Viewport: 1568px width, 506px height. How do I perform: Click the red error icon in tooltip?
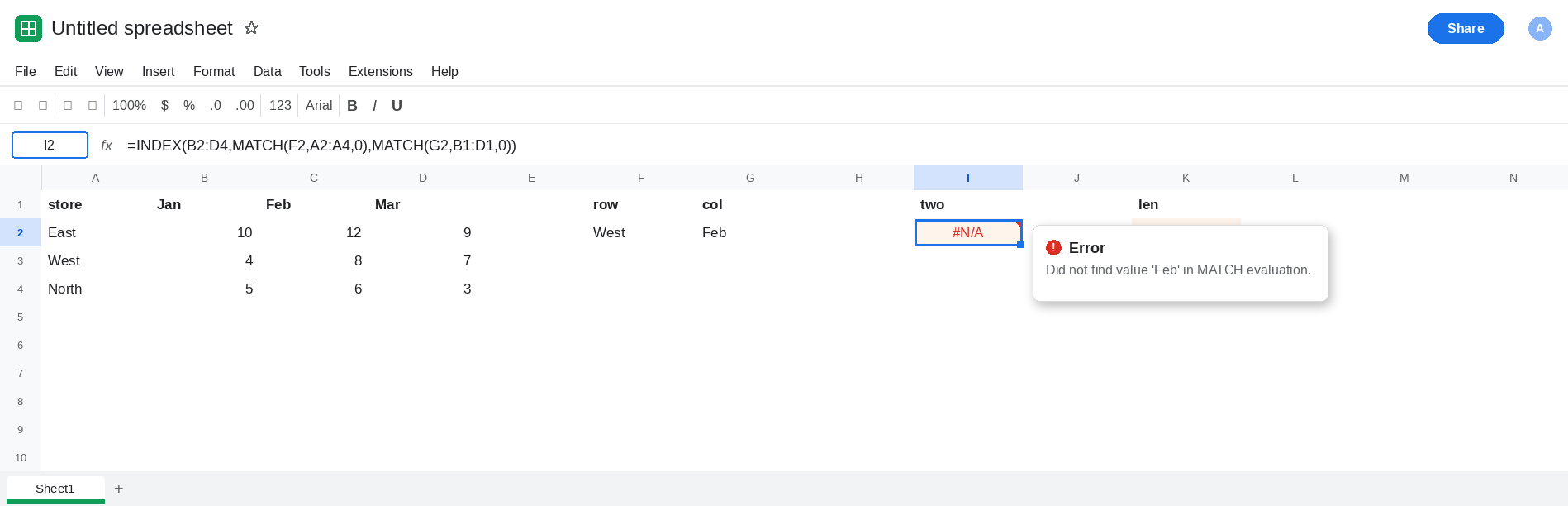[x=1053, y=247]
